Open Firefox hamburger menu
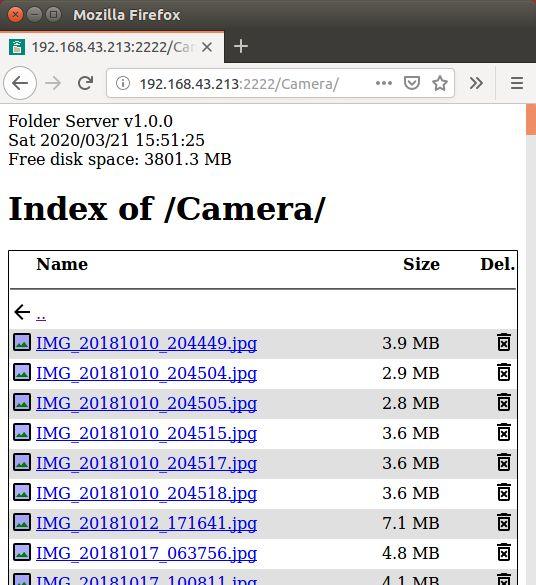 coord(517,83)
